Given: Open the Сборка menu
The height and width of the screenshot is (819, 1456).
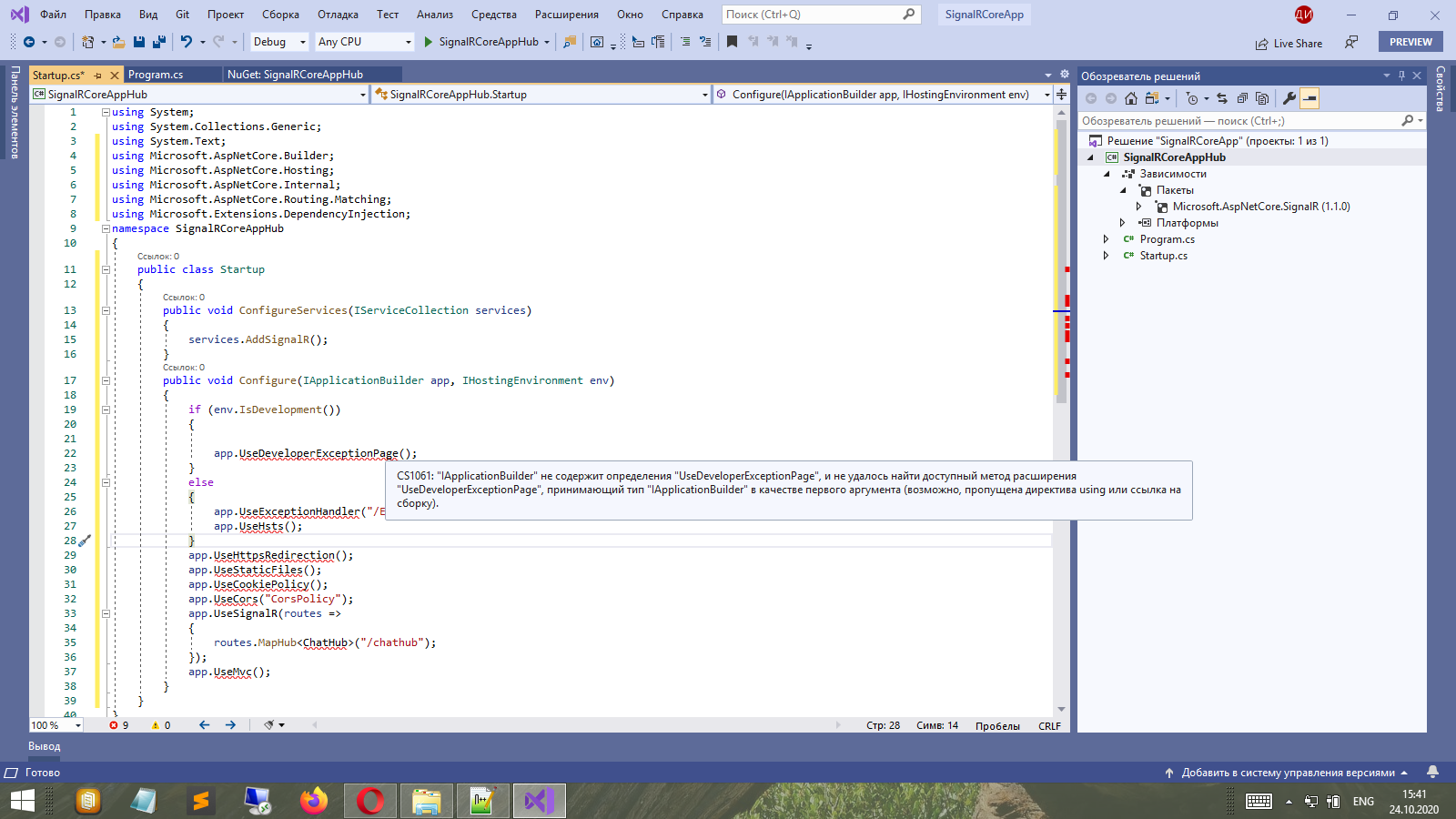Looking at the screenshot, I should click(x=280, y=15).
